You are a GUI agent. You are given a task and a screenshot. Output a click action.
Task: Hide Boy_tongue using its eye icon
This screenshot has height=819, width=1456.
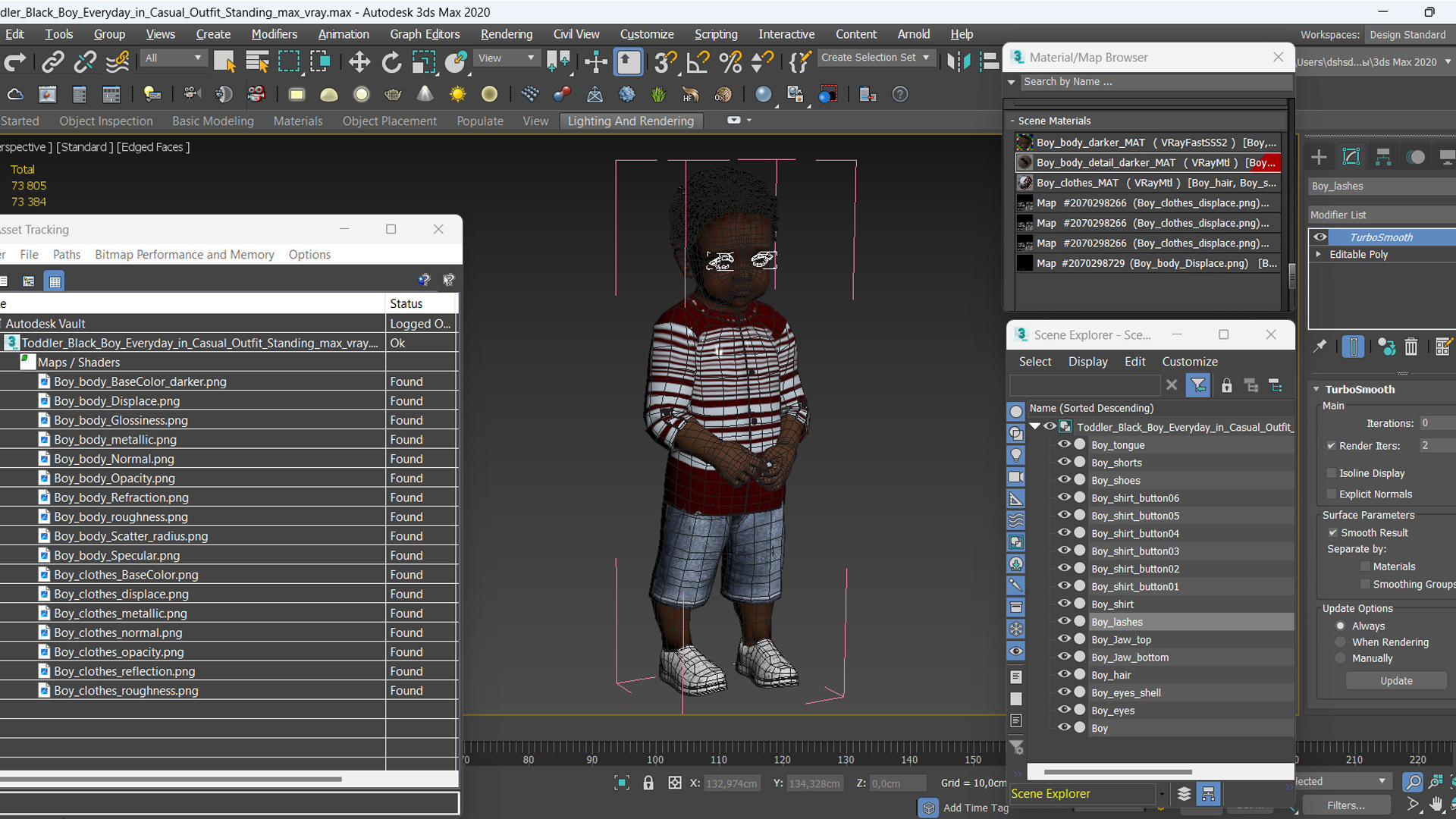tap(1064, 444)
